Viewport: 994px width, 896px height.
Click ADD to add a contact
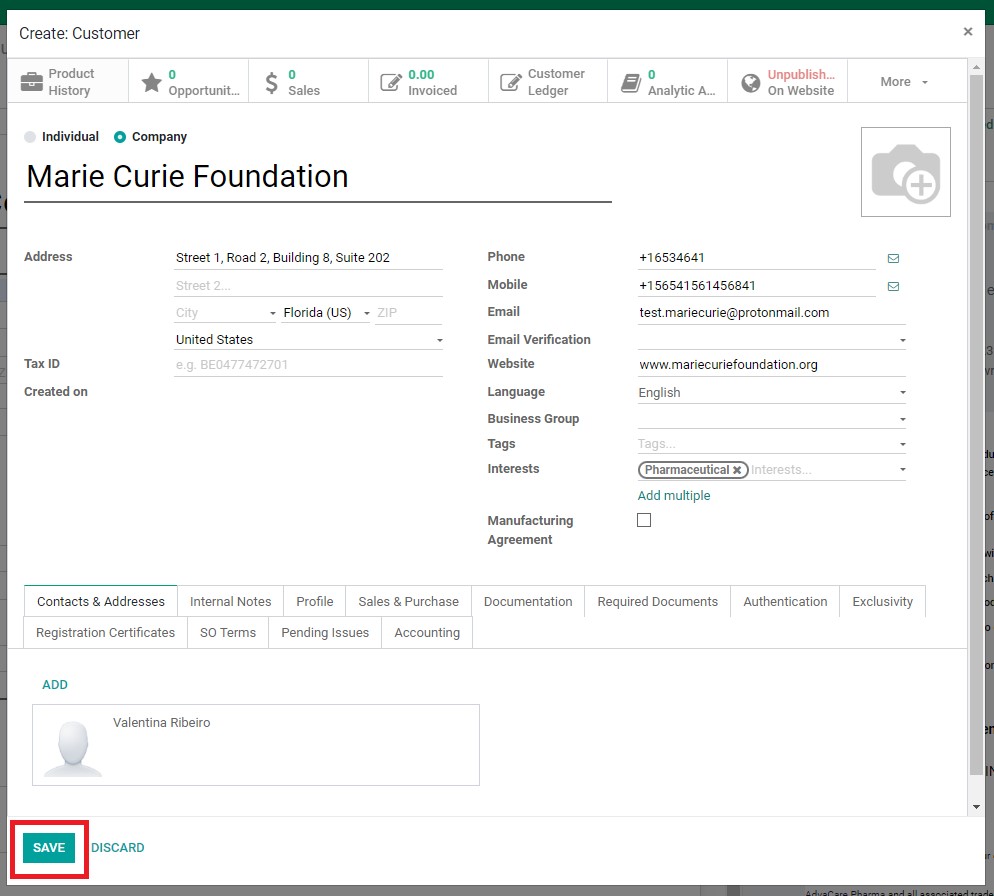[x=55, y=685]
